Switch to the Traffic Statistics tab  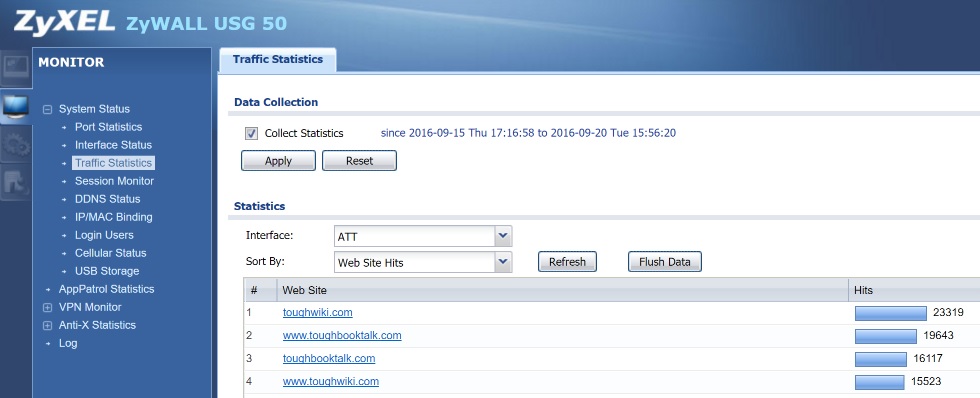pos(278,59)
